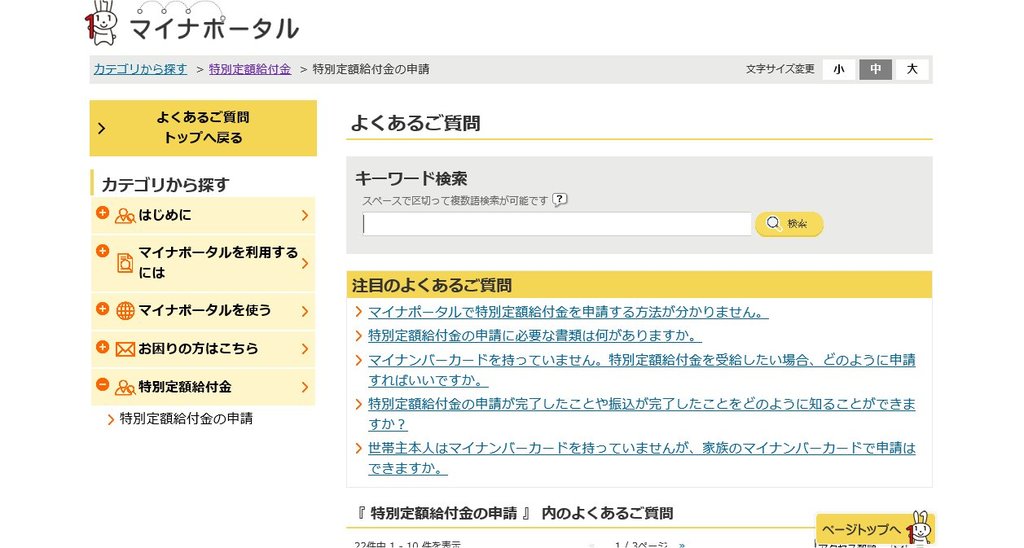Click the people icon beside 特別定額給付金 category

(125, 387)
